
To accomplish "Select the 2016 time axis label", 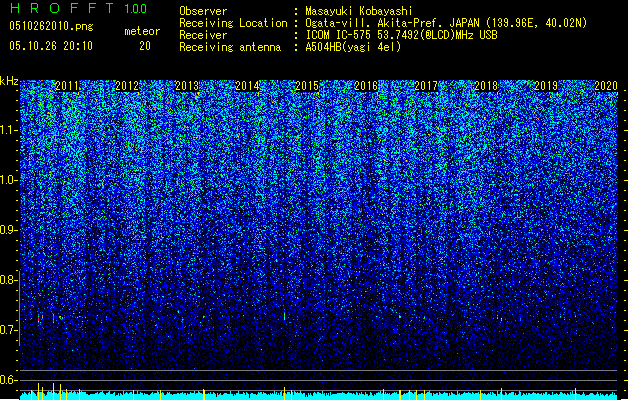I will pos(366,86).
